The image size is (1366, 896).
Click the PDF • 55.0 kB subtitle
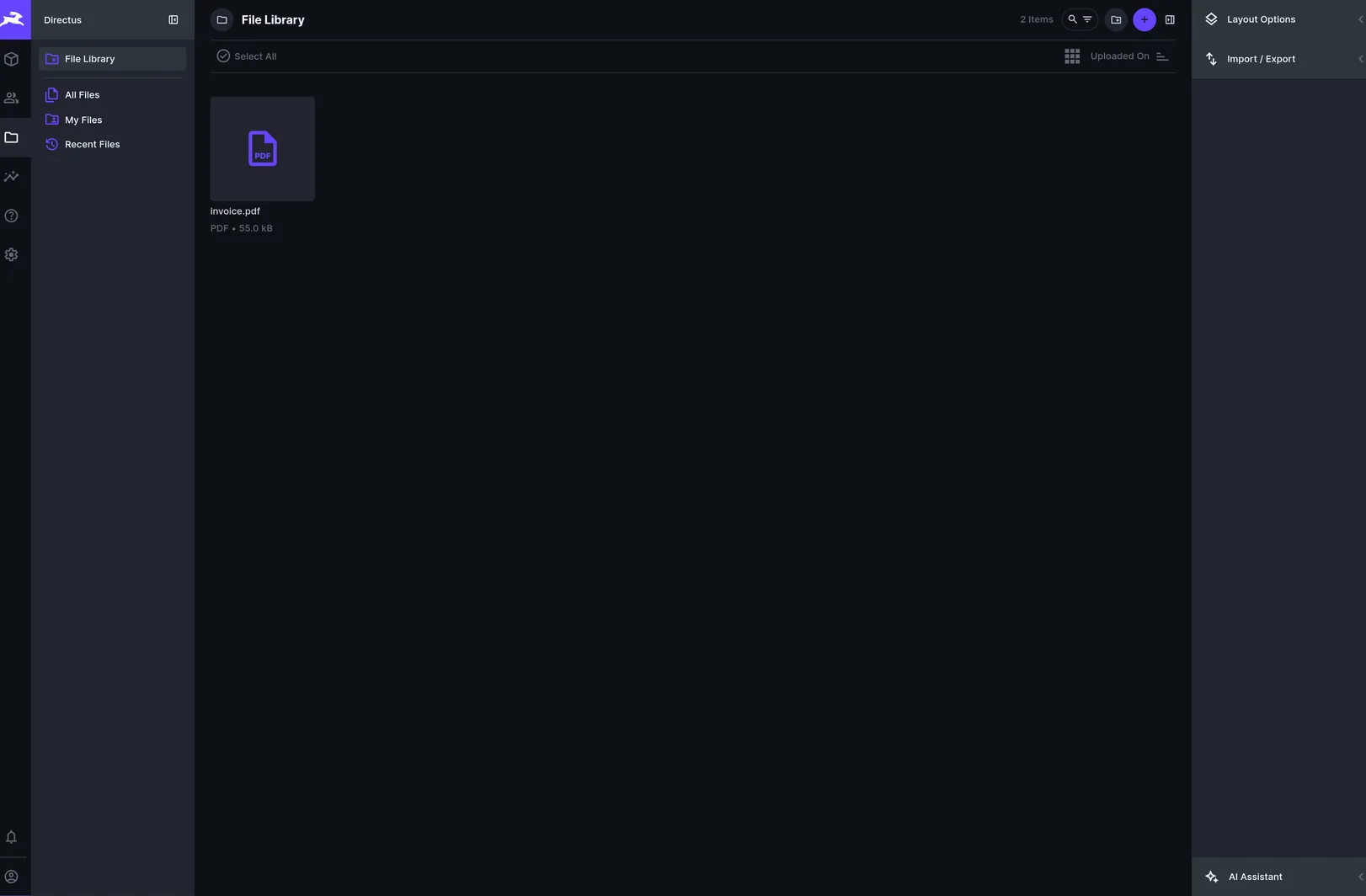[x=242, y=228]
